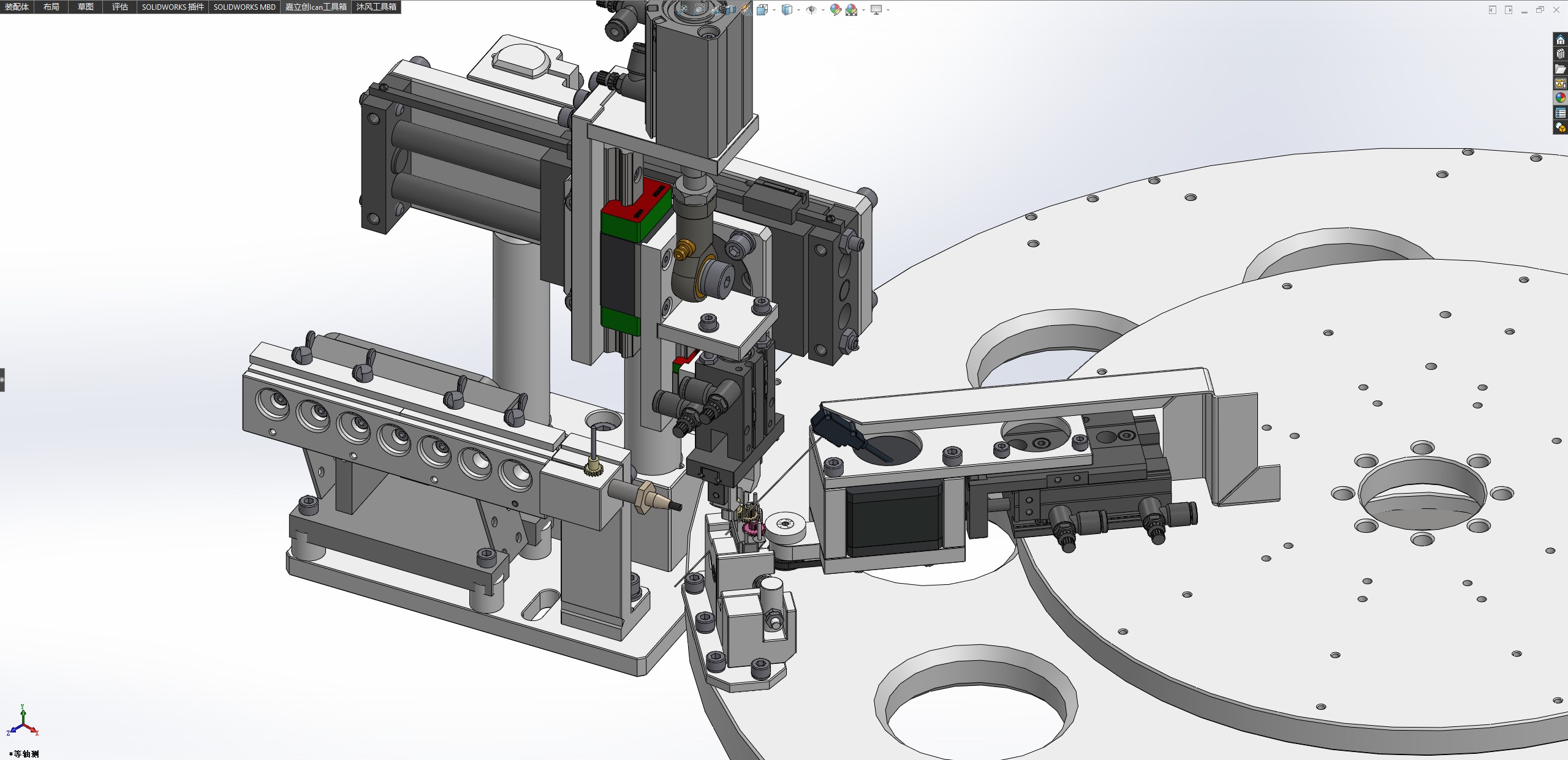Image resolution: width=1568 pixels, height=760 pixels.
Task: Click the right-arrow panel expand button
Action: tap(1508, 10)
